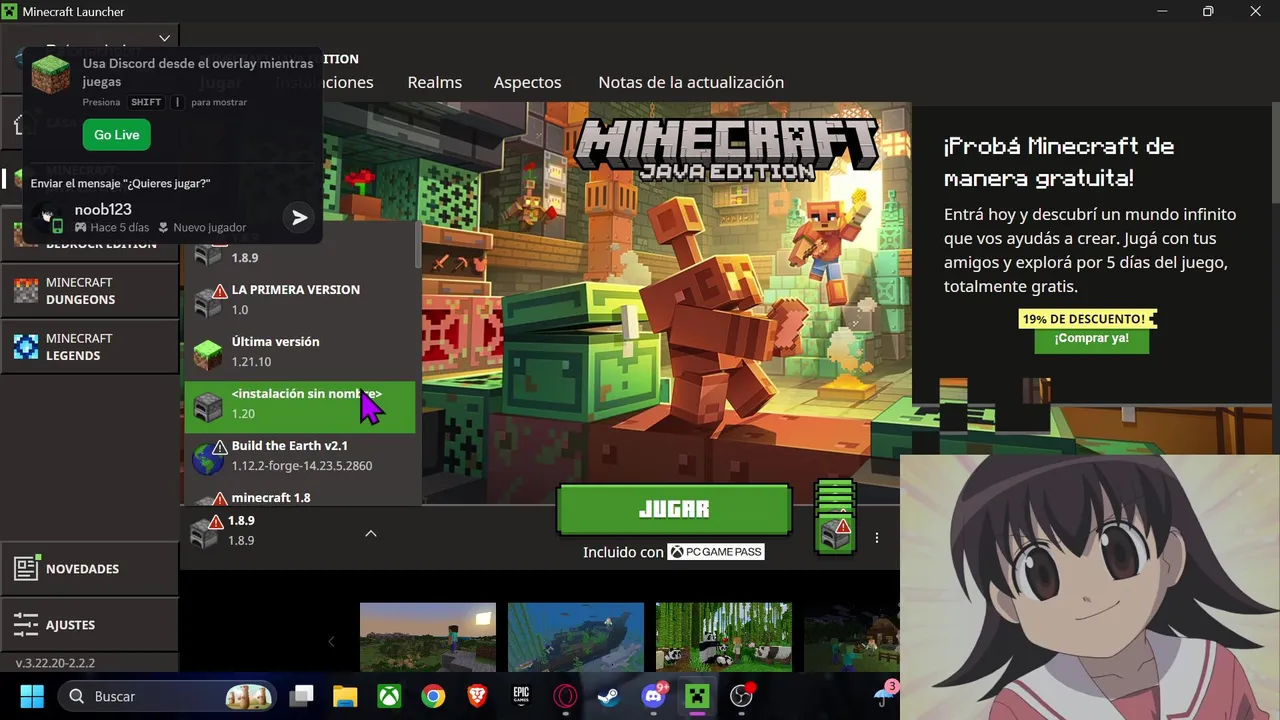The width and height of the screenshot is (1280, 720).
Task: Open Brave browser from the taskbar
Action: (477, 696)
